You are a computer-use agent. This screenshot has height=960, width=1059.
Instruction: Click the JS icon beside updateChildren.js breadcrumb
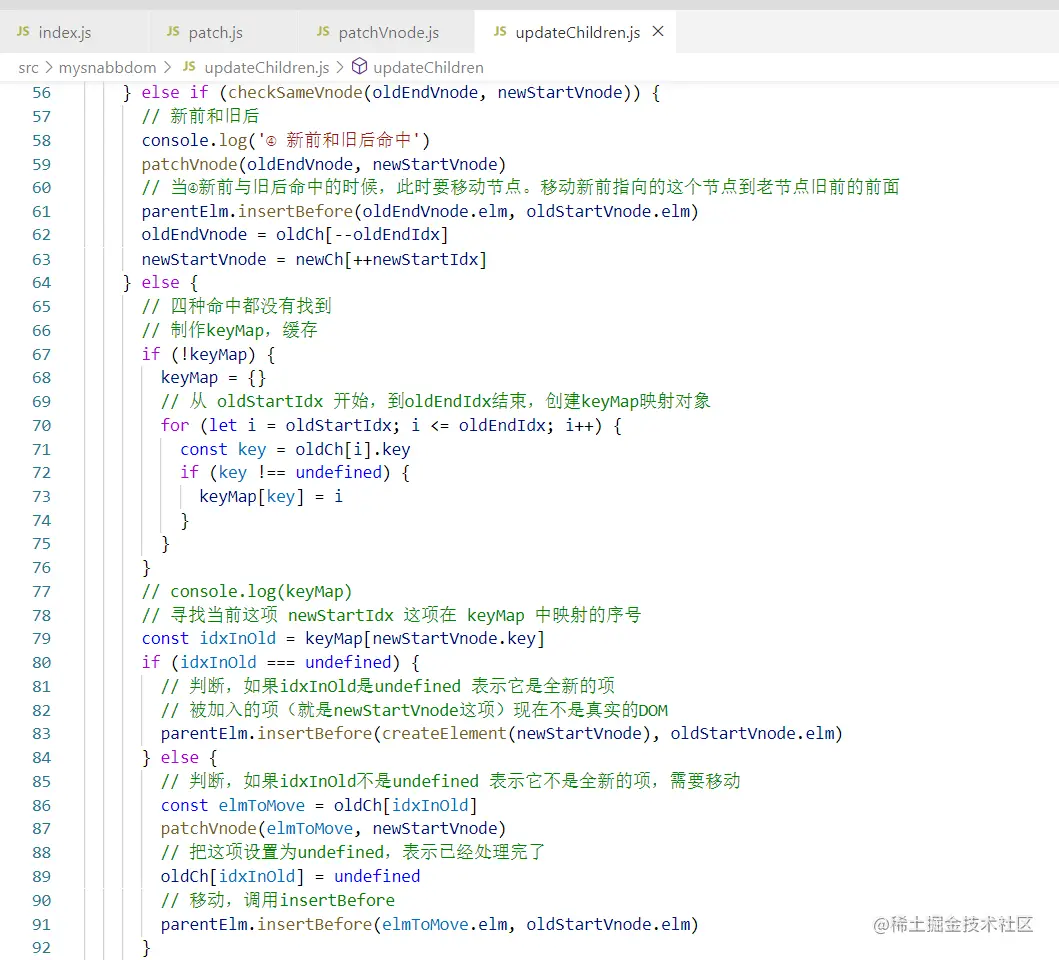coord(188,67)
